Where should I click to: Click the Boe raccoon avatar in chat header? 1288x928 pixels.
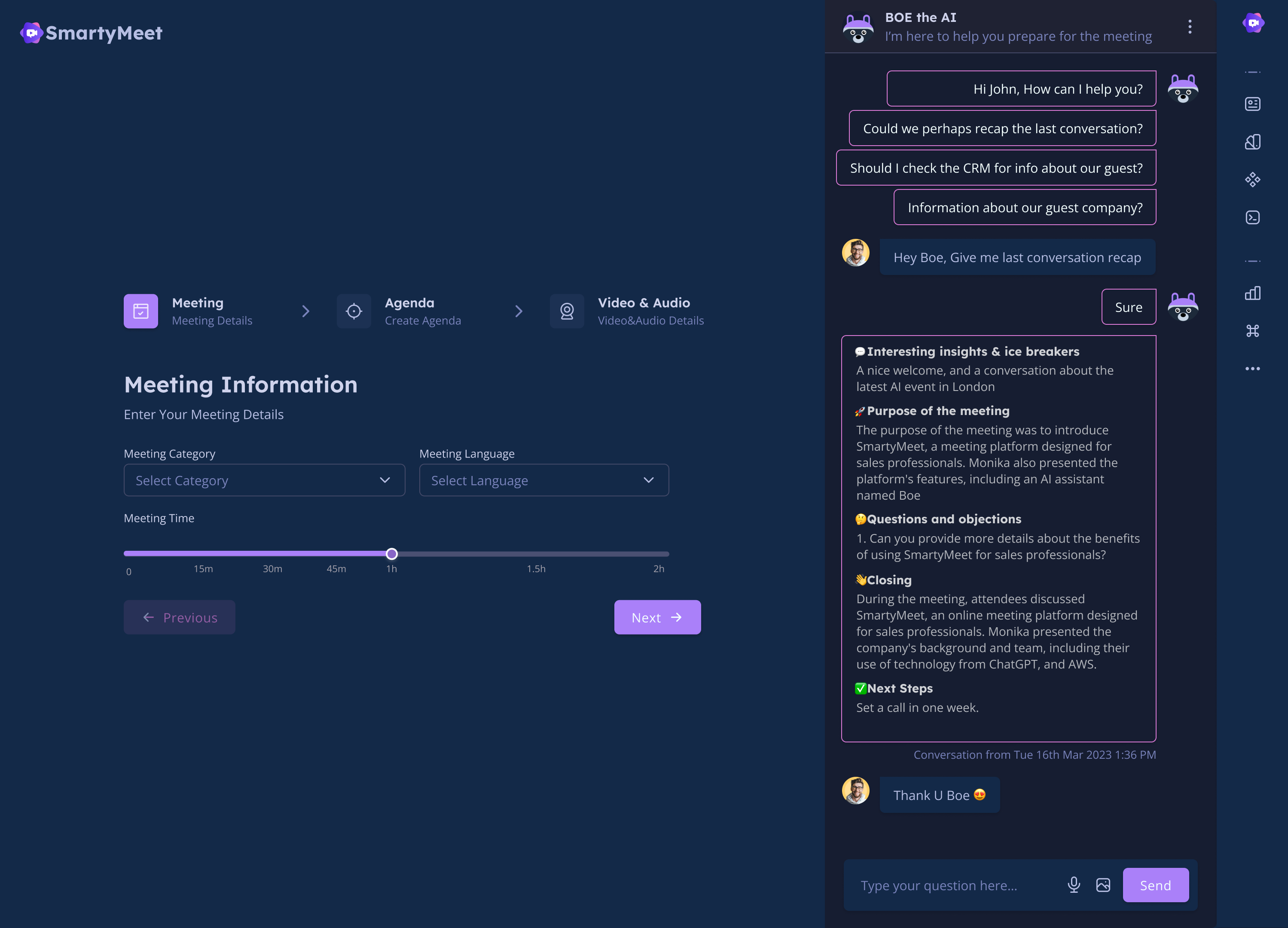(x=858, y=28)
